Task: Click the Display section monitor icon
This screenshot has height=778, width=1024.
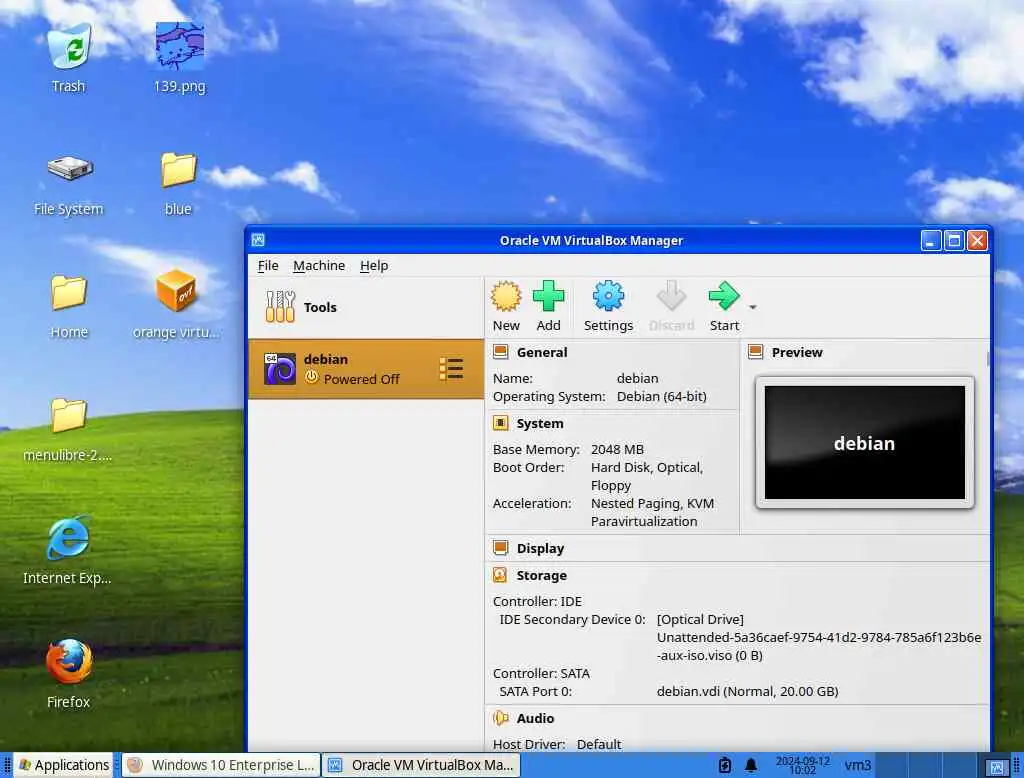Action: click(x=501, y=548)
